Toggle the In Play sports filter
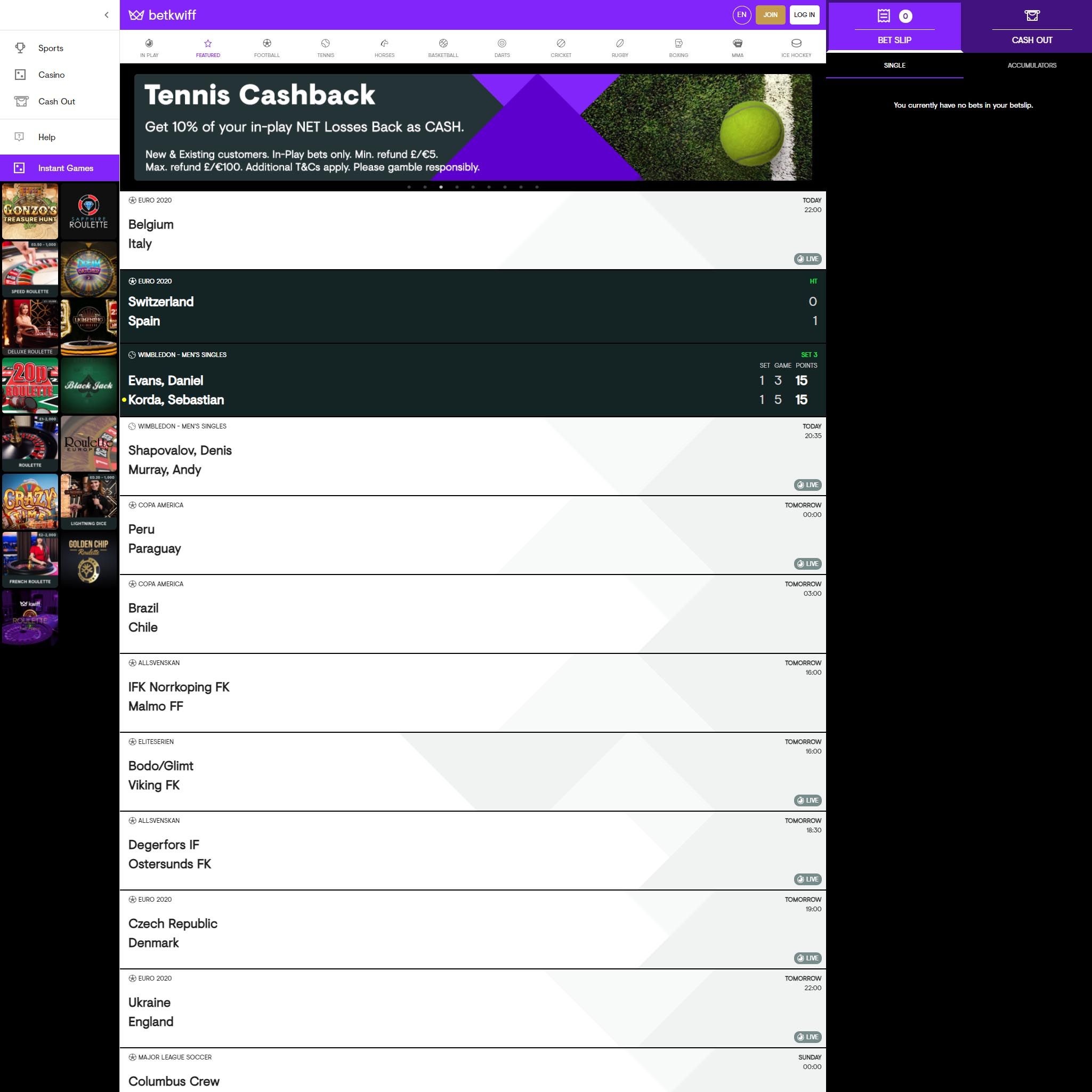This screenshot has height=1092, width=1092. [x=149, y=47]
